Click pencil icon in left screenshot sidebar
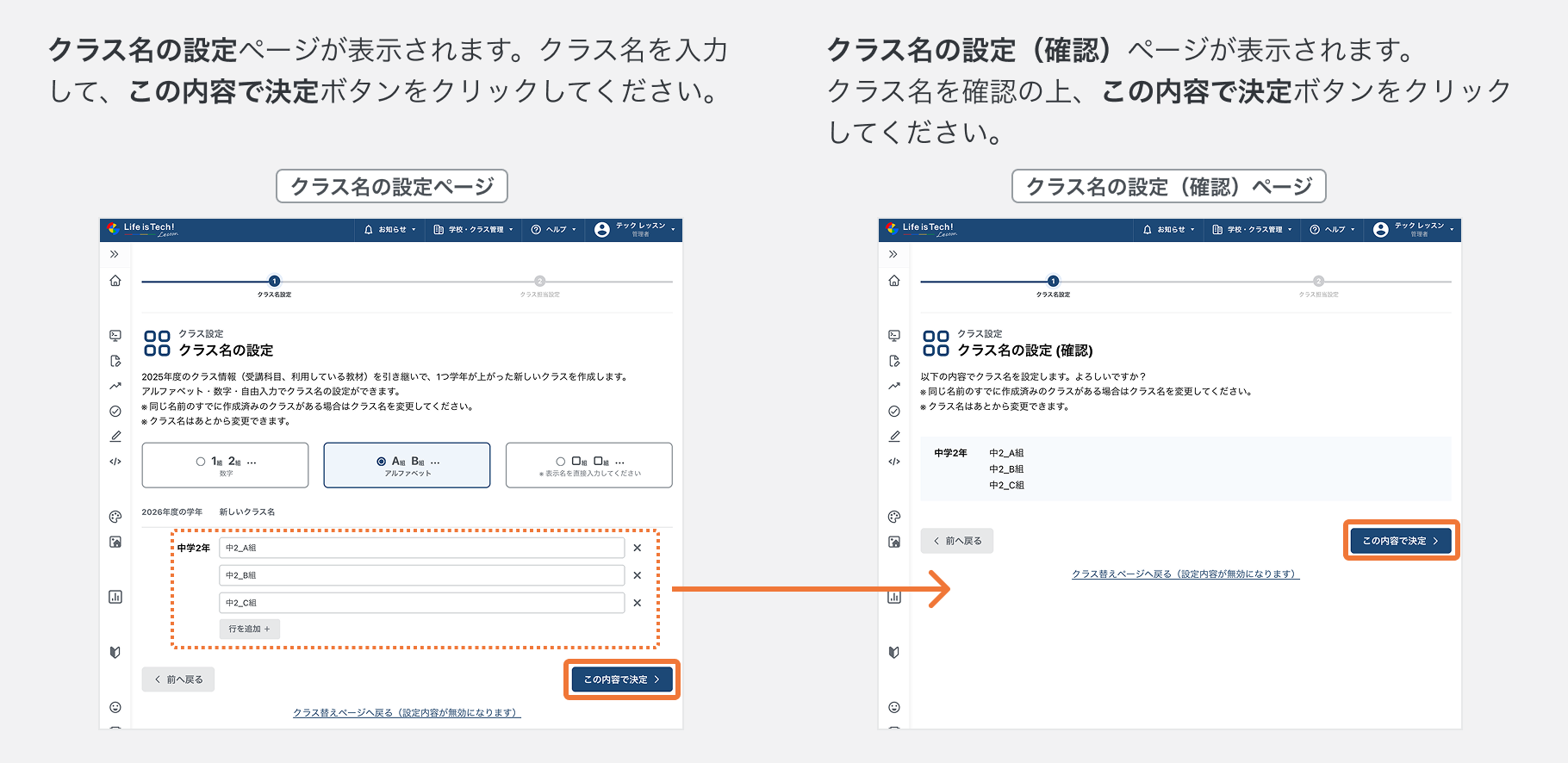The image size is (1568, 763). [115, 437]
